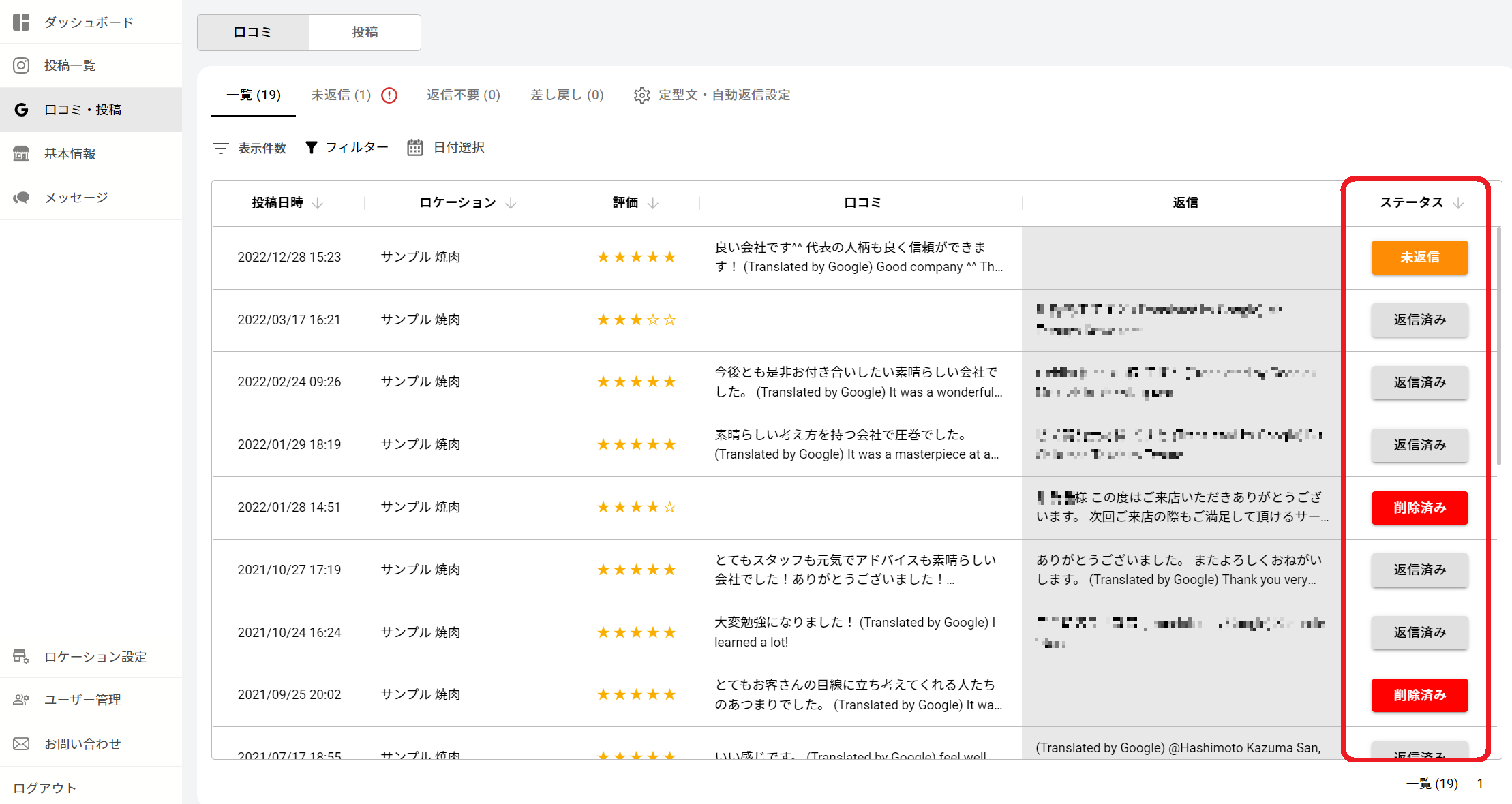Open 基本情報 via the store icon

[x=21, y=154]
